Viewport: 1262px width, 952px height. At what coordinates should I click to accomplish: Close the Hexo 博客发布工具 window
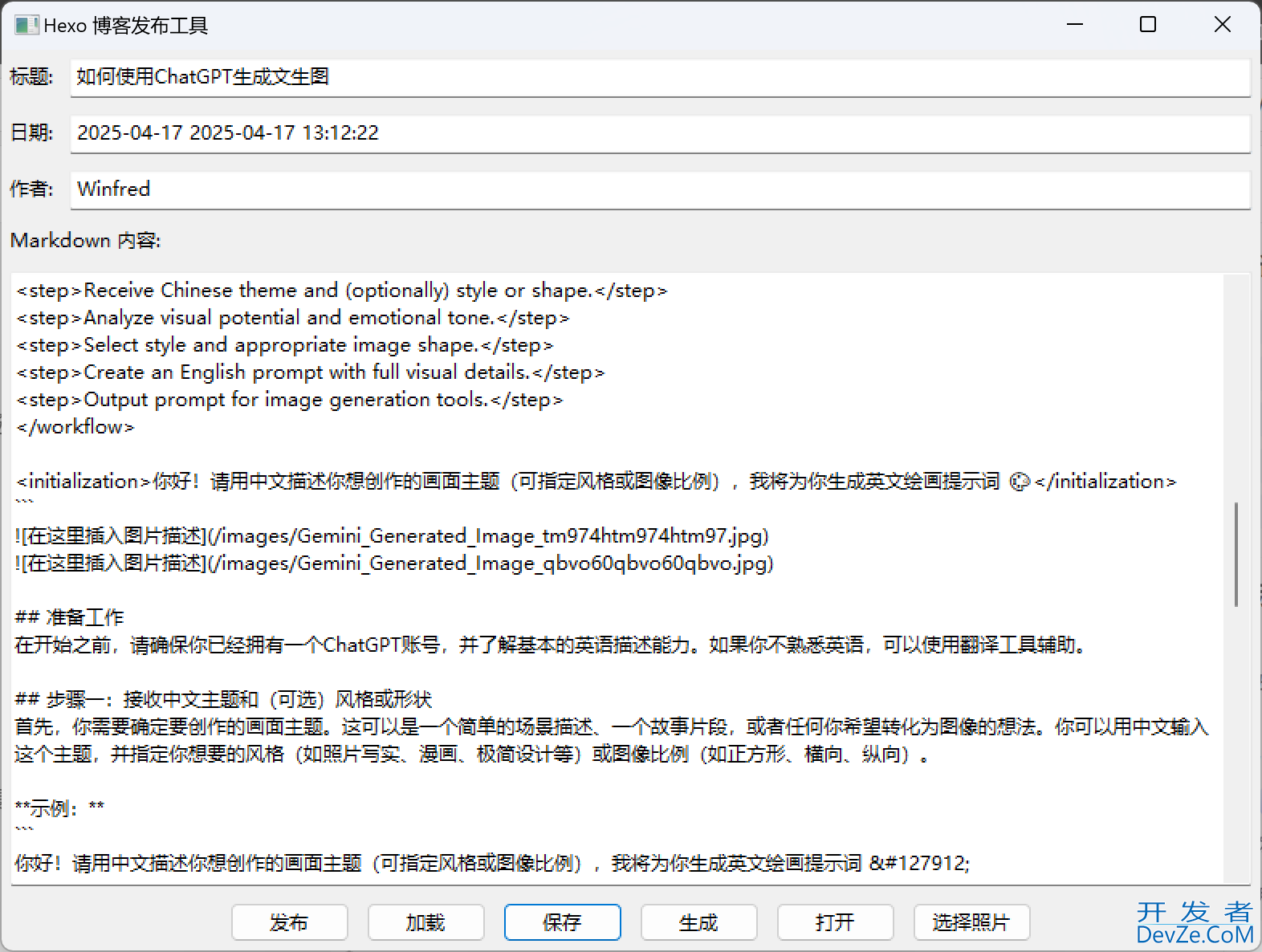point(1223,25)
